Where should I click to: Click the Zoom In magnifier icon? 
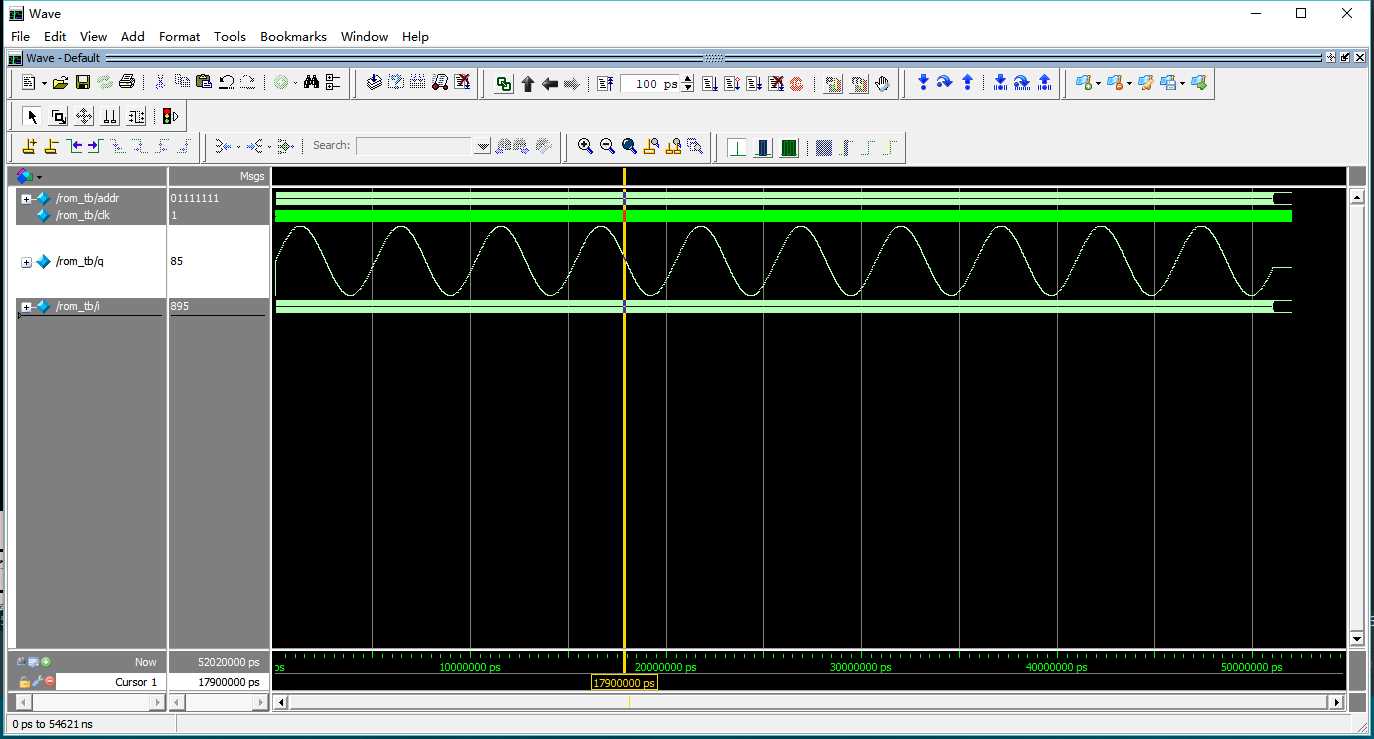pos(586,147)
